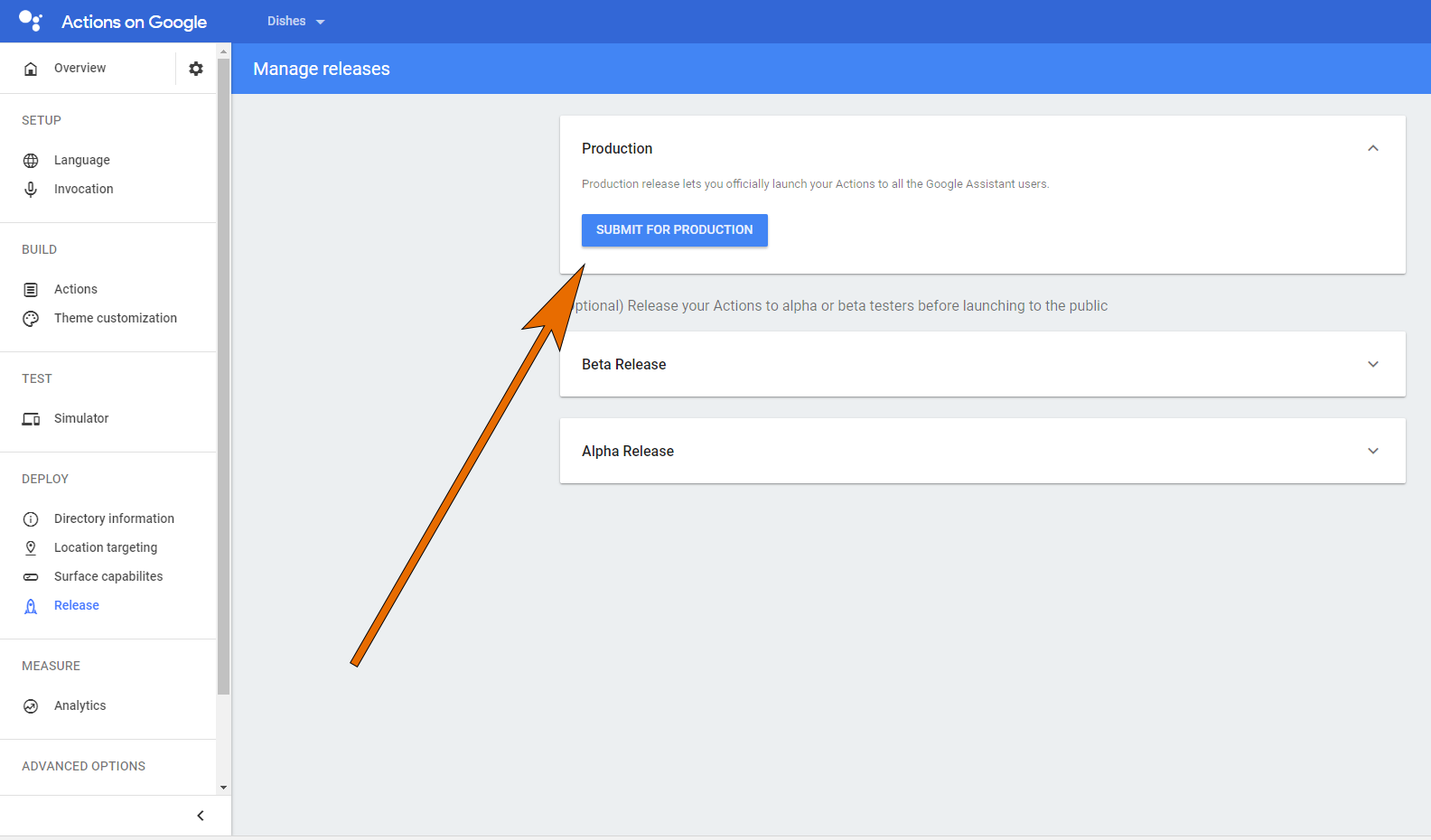
Task: Click the Invocation microphone icon
Action: click(31, 190)
